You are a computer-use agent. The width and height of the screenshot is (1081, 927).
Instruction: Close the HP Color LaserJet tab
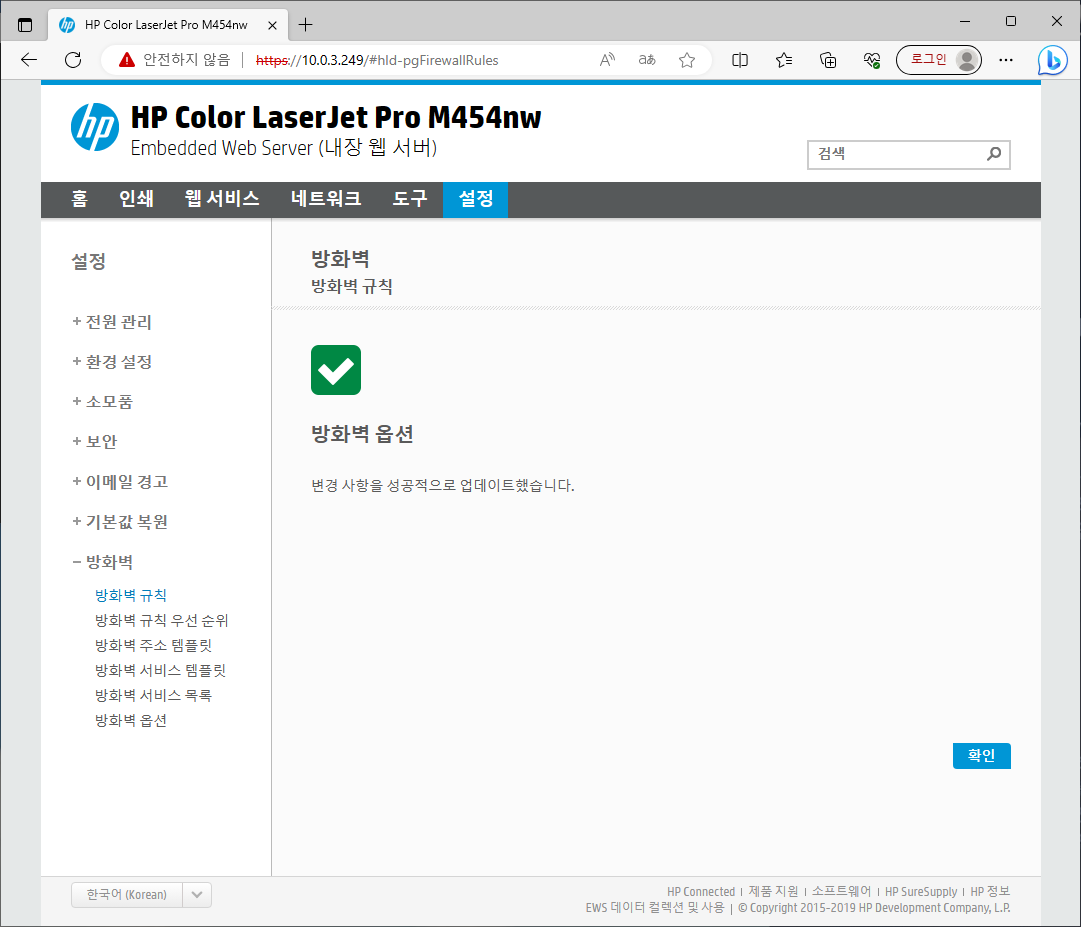(272, 25)
